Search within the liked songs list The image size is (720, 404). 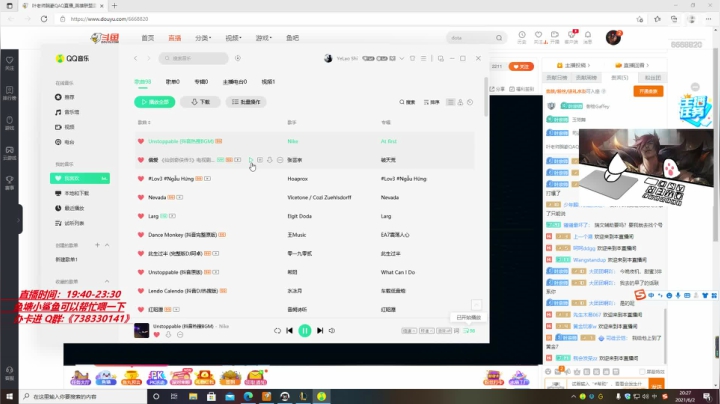pos(407,102)
